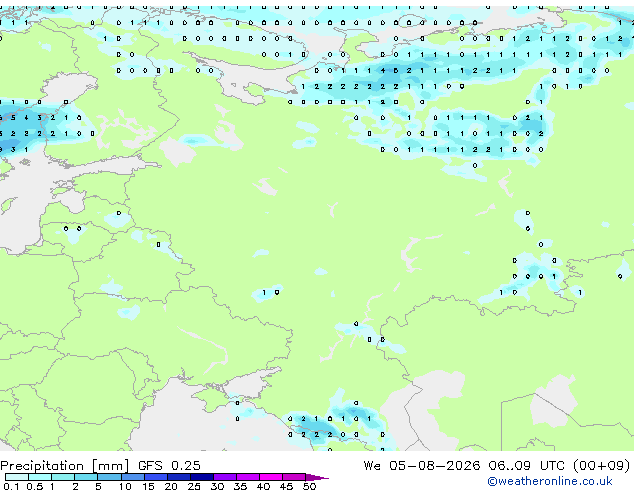Select the 0.1–0.5 mm legend swatch

(17, 477)
